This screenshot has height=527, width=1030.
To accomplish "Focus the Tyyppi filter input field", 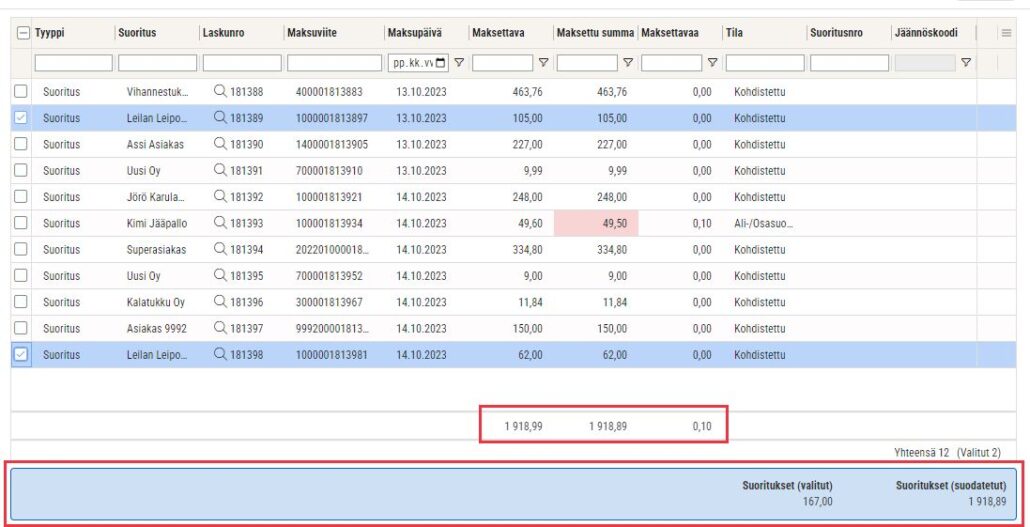I will click(74, 63).
